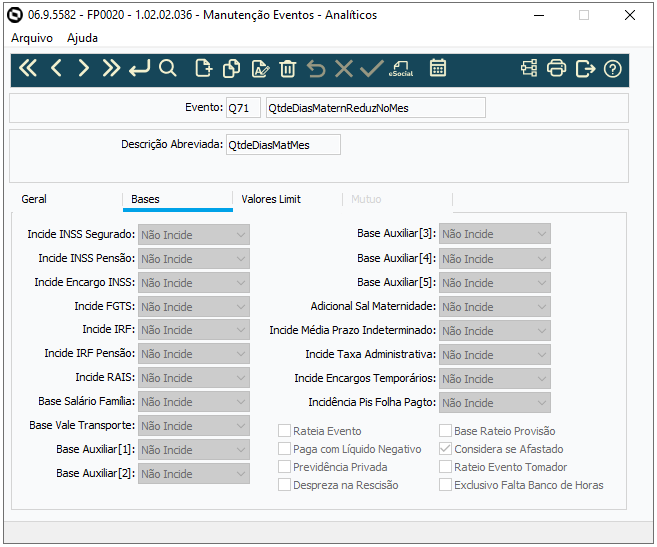Open the Arquivo menu

32,38
